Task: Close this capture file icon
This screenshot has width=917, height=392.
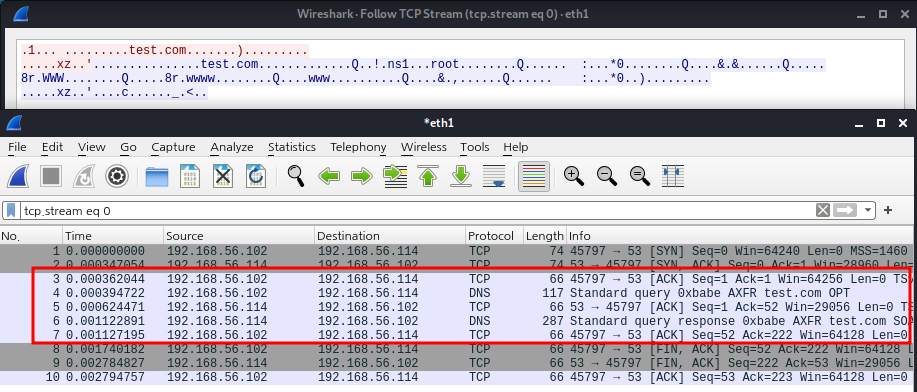Action: [223, 176]
